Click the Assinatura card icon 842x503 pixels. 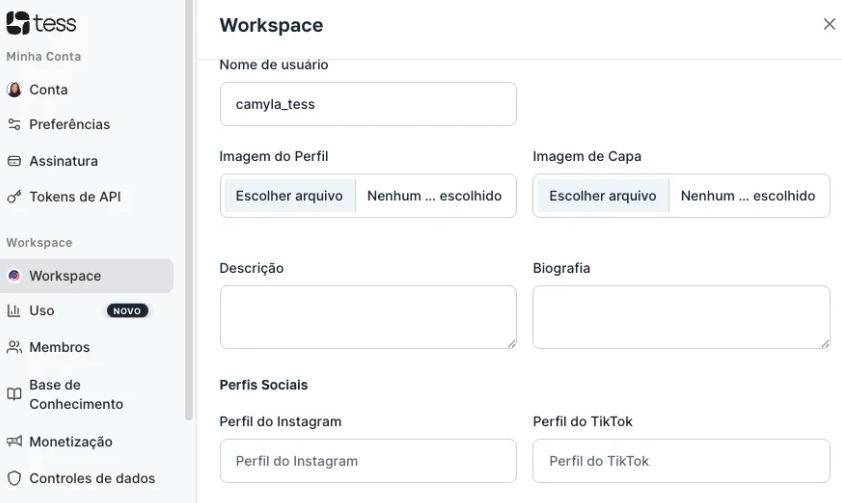(14, 161)
